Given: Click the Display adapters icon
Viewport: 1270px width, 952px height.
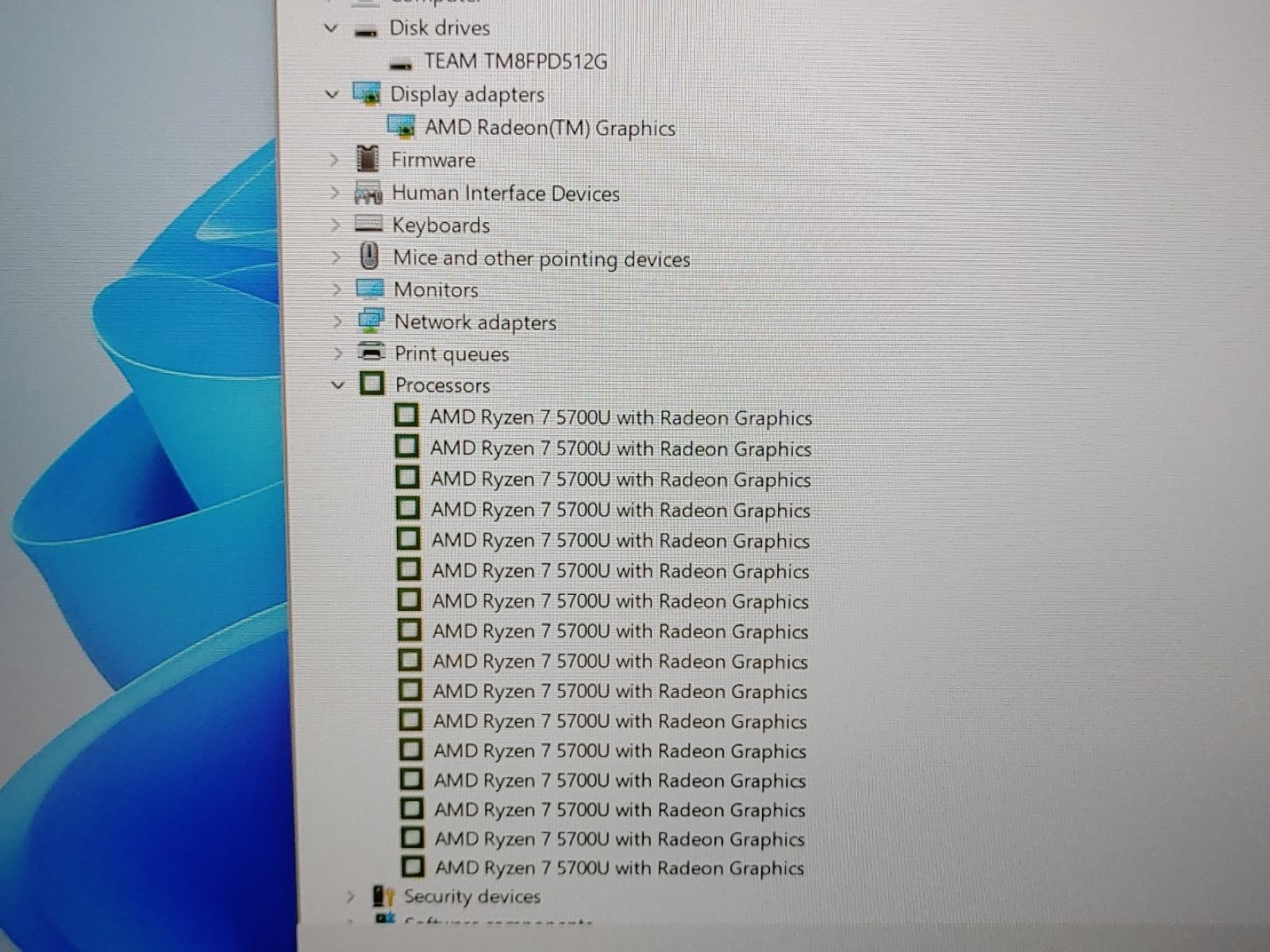Looking at the screenshot, I should pyautogui.click(x=367, y=94).
